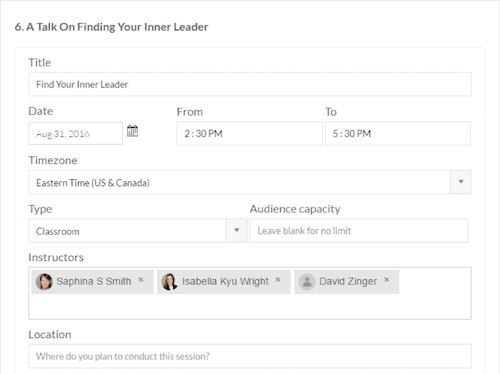Open the Classroom type combo box

click(x=137, y=230)
